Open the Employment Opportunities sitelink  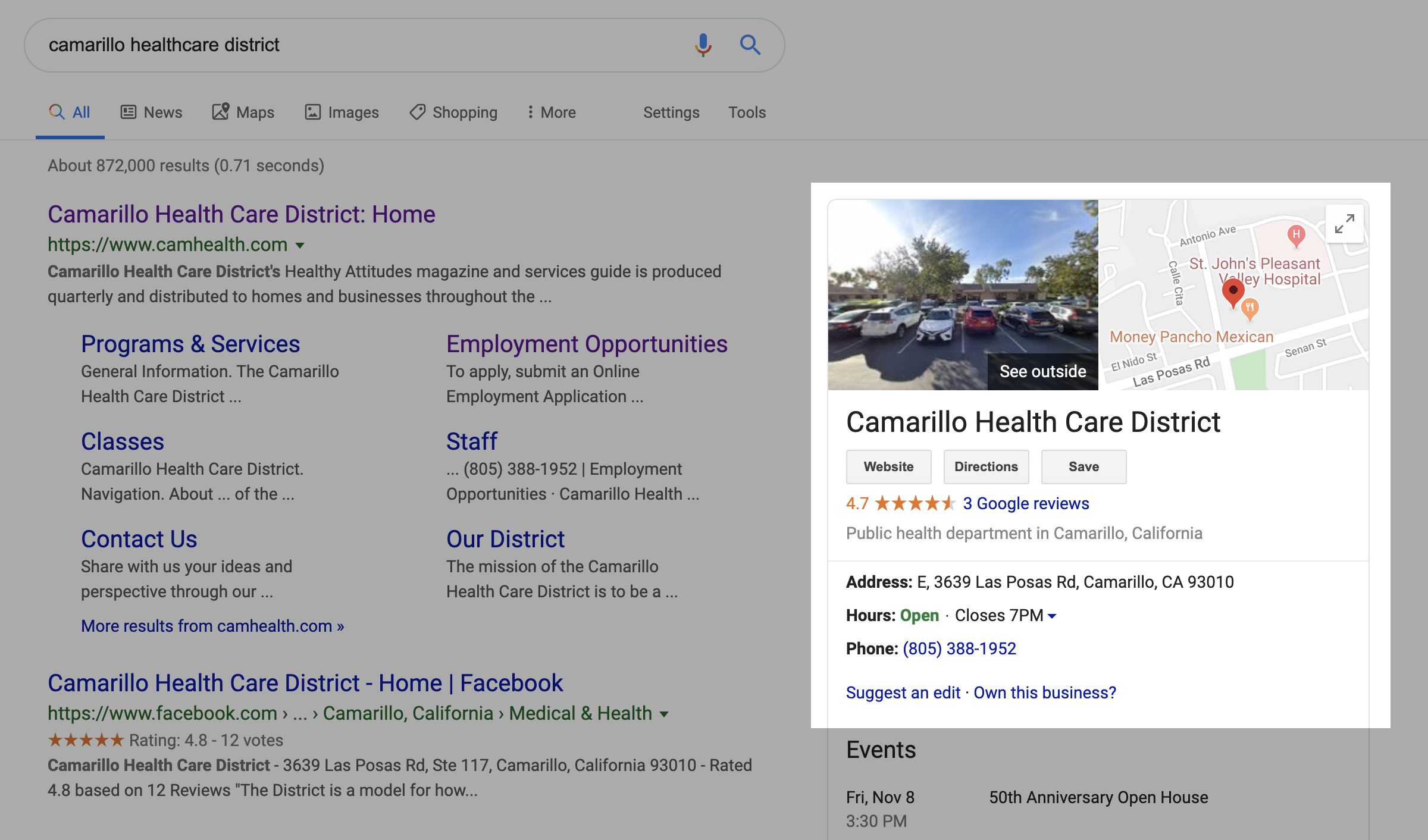point(587,344)
